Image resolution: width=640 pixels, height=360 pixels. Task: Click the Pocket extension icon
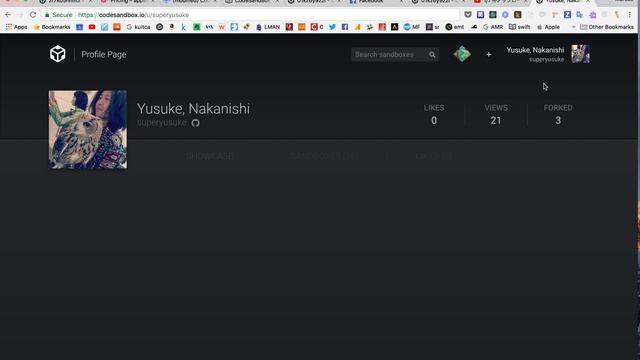pos(468,15)
